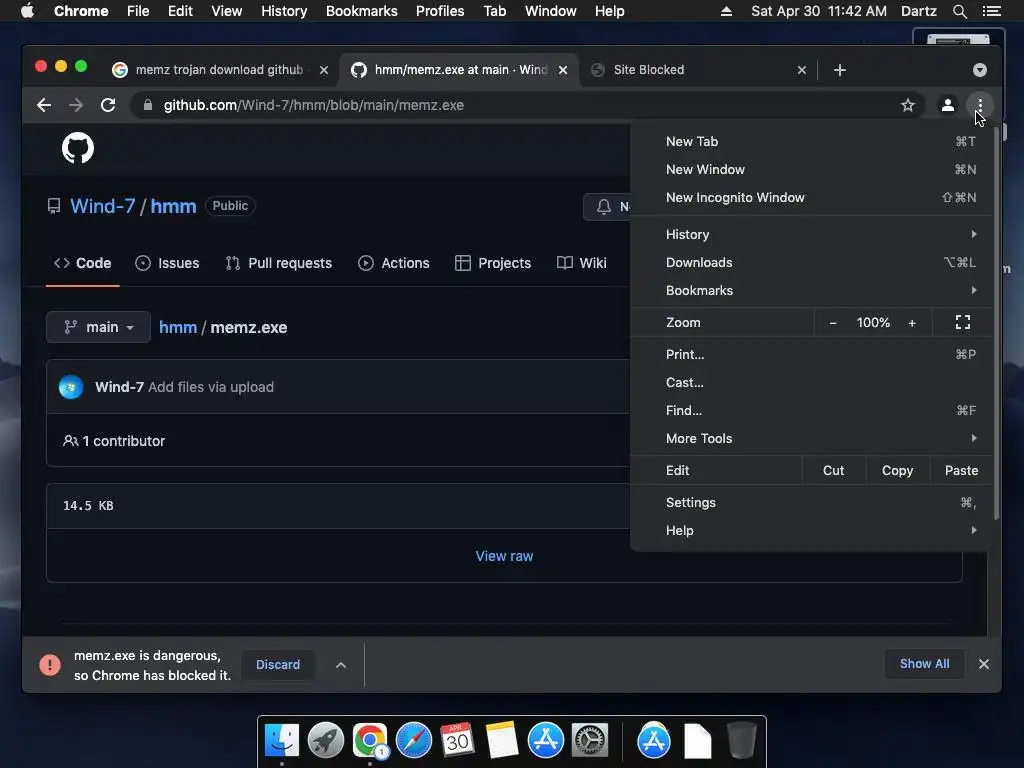Open the Profiles menu in the menu bar
Image resolution: width=1024 pixels, height=768 pixels.
[x=440, y=11]
